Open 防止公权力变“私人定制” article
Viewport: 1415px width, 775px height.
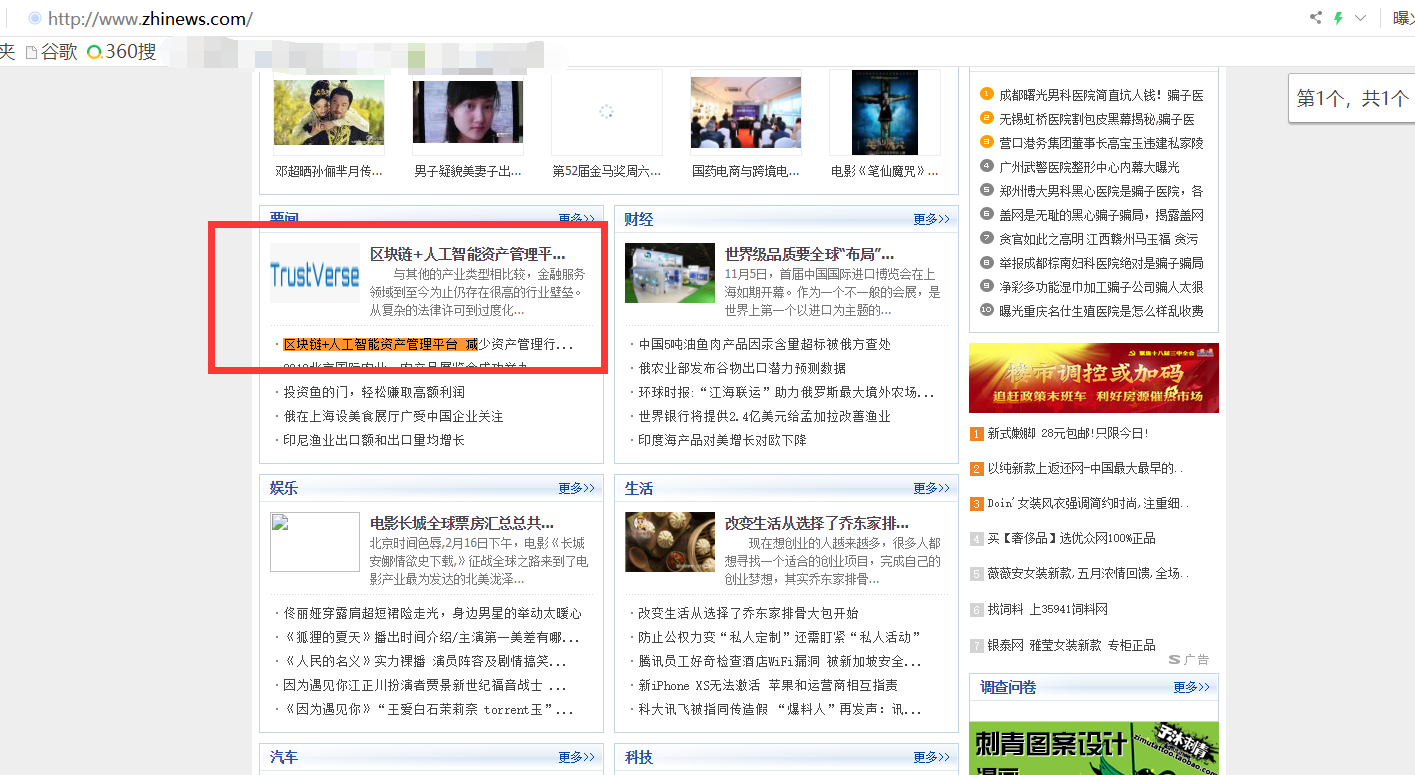click(x=780, y=637)
